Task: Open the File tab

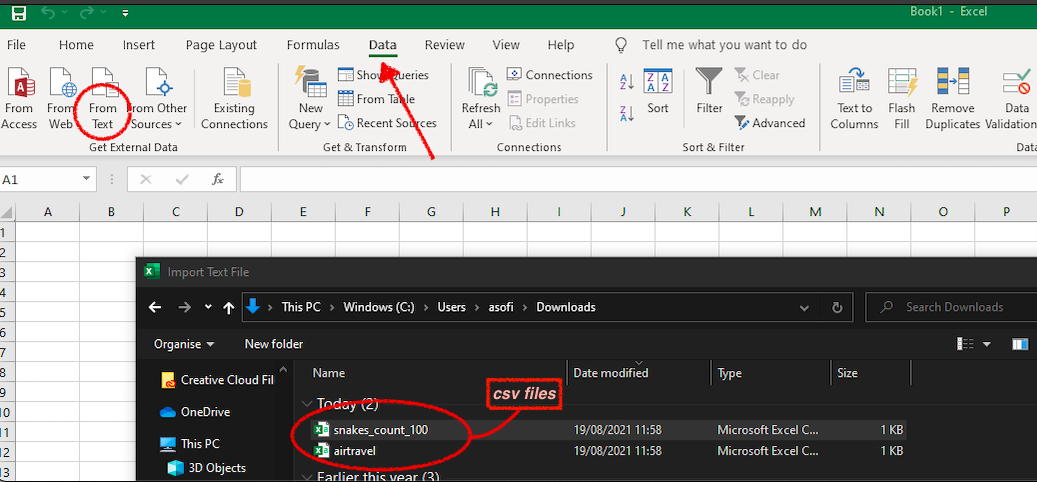Action: [x=16, y=45]
